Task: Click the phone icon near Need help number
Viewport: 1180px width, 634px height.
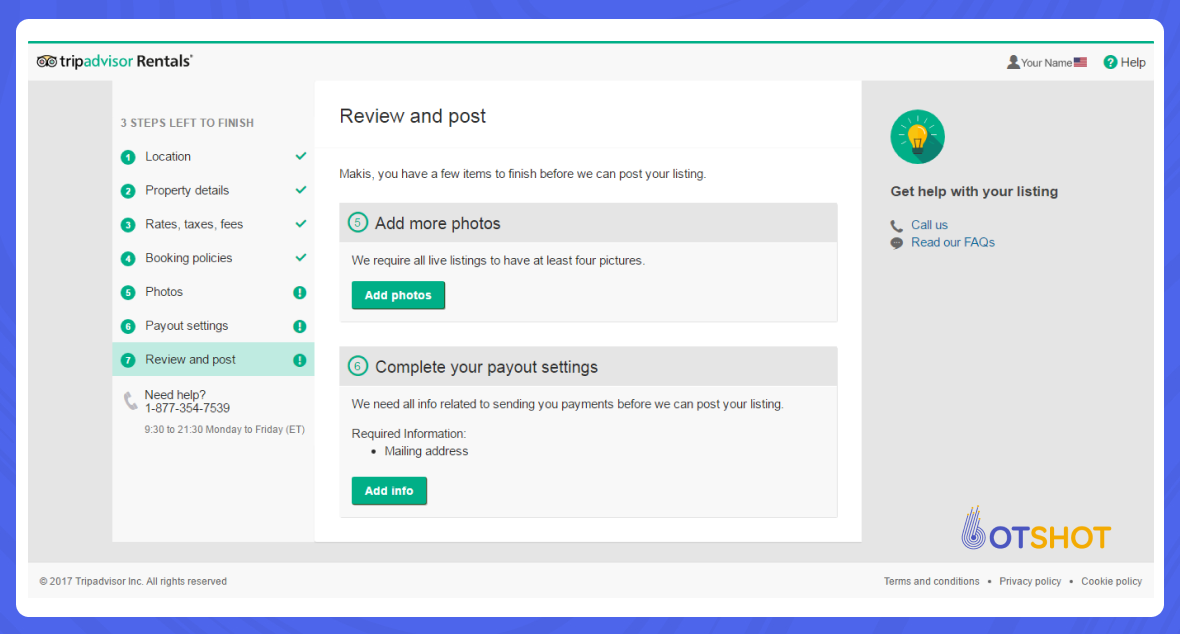Action: (x=130, y=400)
